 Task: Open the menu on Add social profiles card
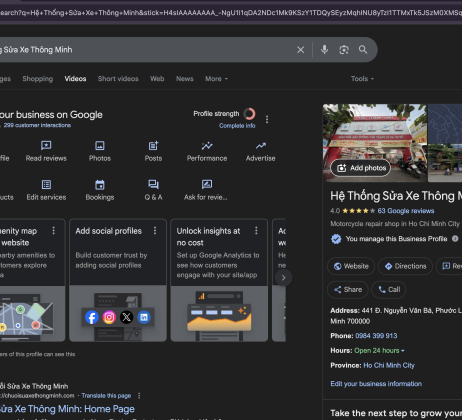155,230
